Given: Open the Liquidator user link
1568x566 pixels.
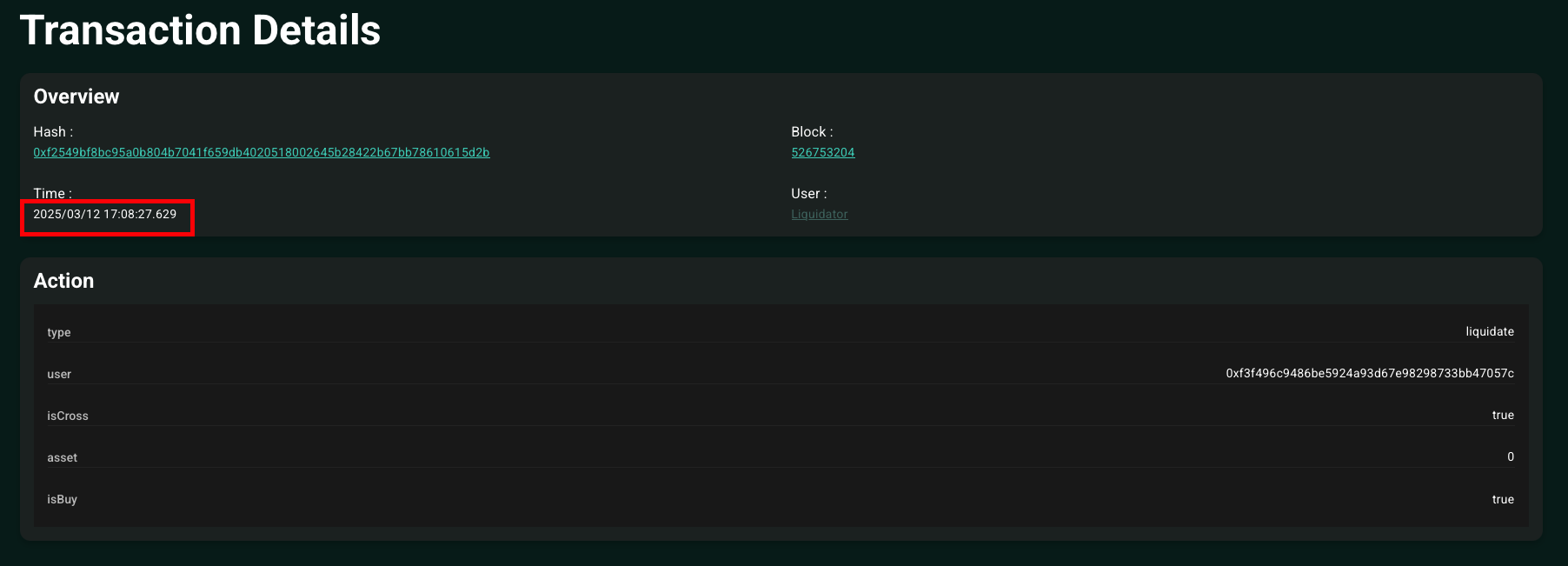Looking at the screenshot, I should (x=820, y=214).
